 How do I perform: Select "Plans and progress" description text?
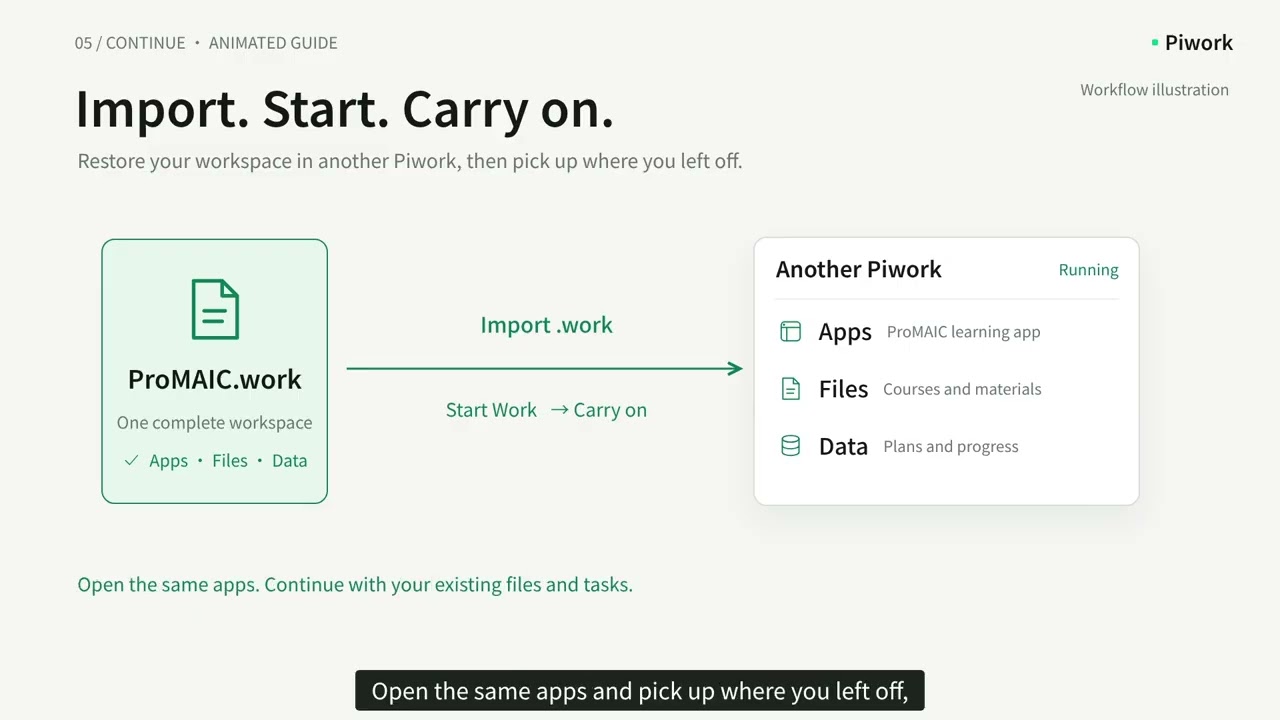[951, 447]
